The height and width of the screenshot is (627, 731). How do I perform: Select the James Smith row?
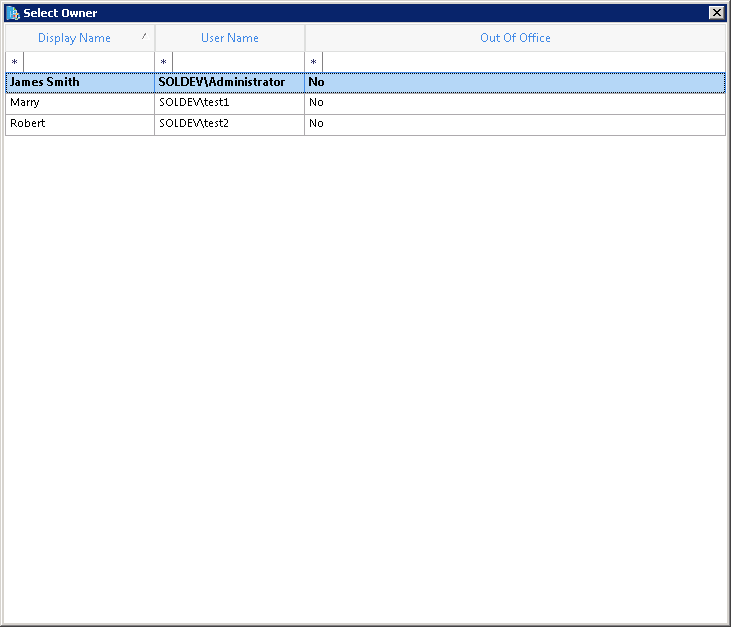pos(366,83)
